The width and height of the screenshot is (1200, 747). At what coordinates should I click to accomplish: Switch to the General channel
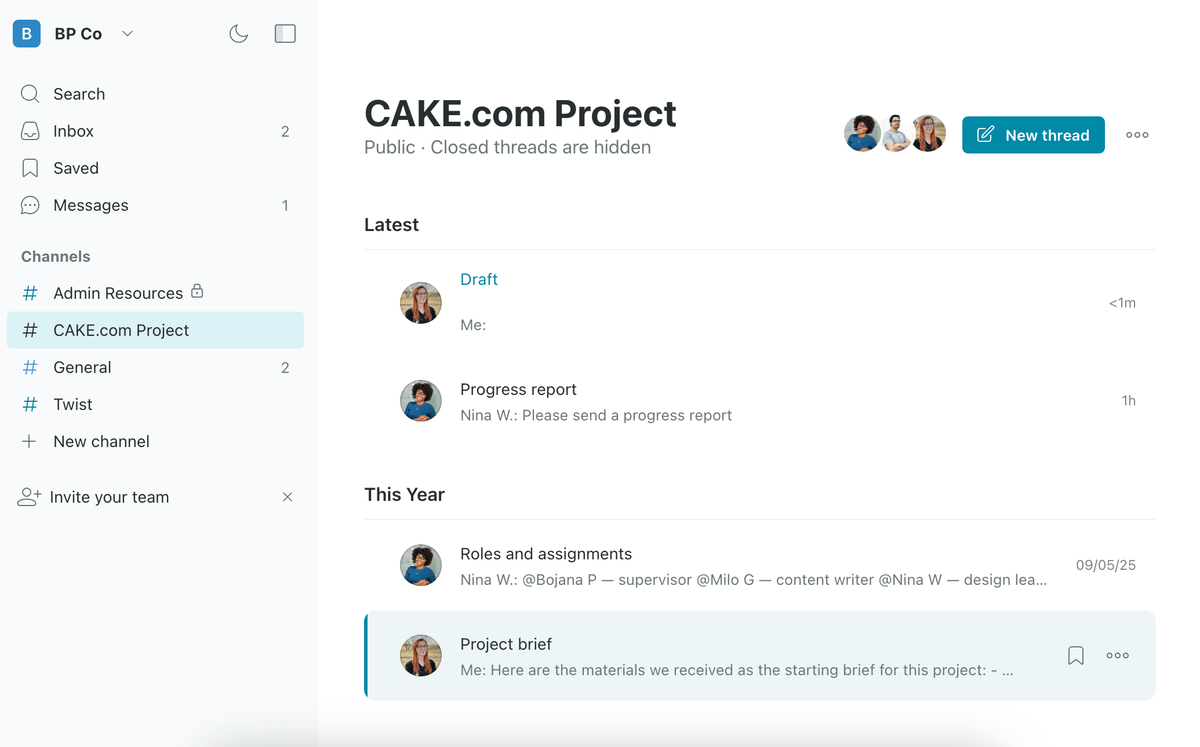tap(82, 367)
